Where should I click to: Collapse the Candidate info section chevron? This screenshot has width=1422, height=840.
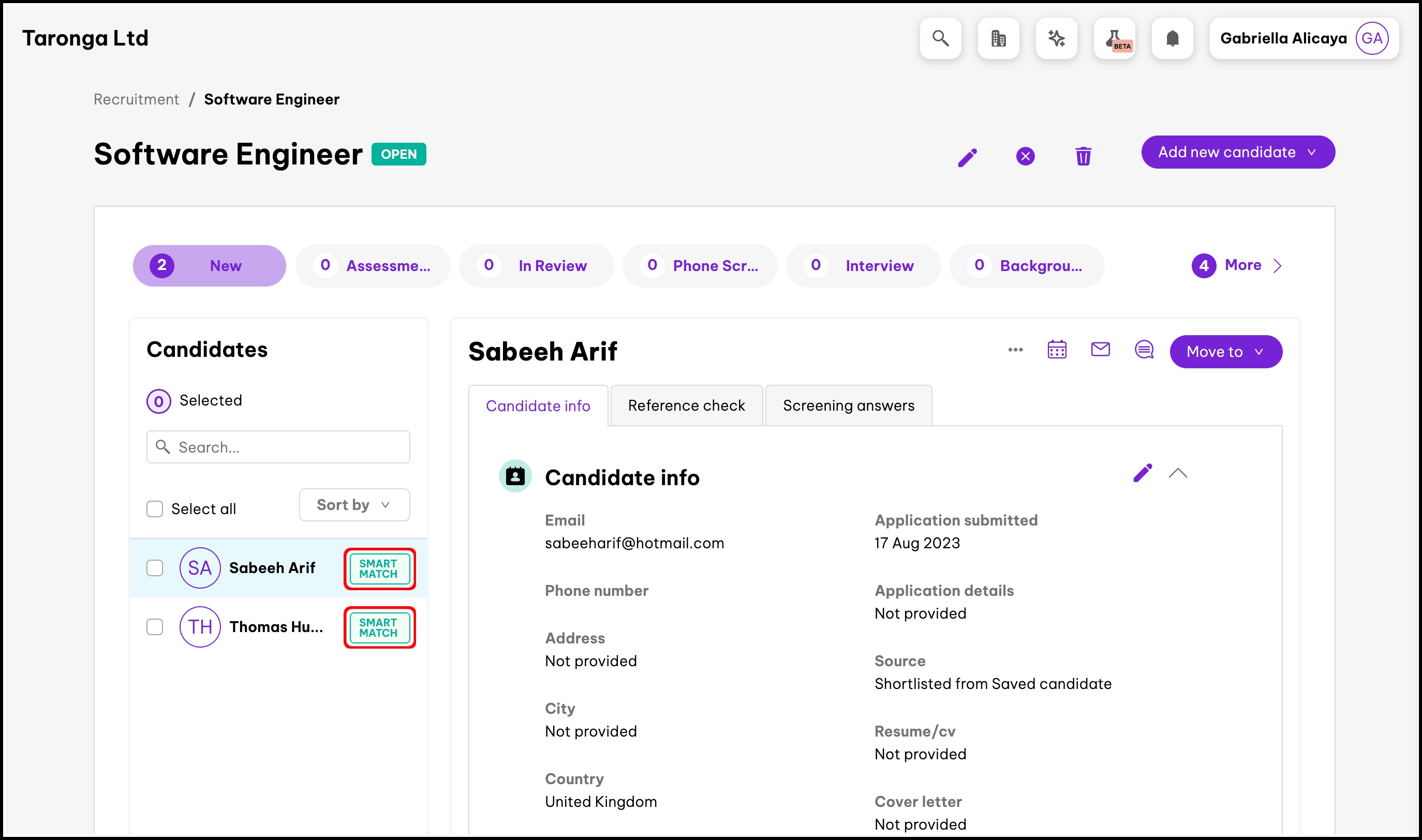tap(1178, 473)
